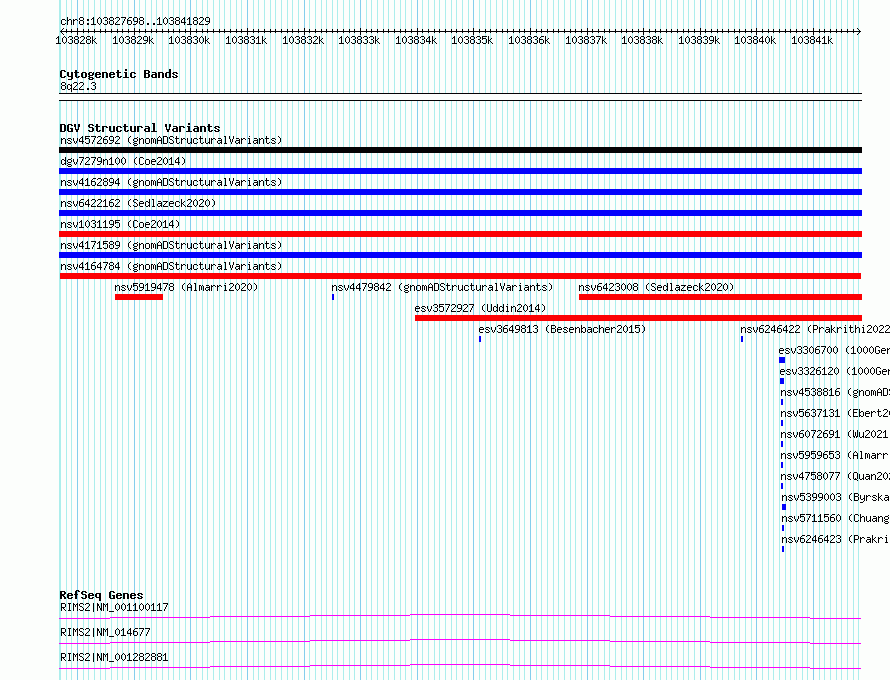Click the esv3649813 (Besenbacher2015) label
The image size is (890, 680).
pyautogui.click(x=562, y=329)
